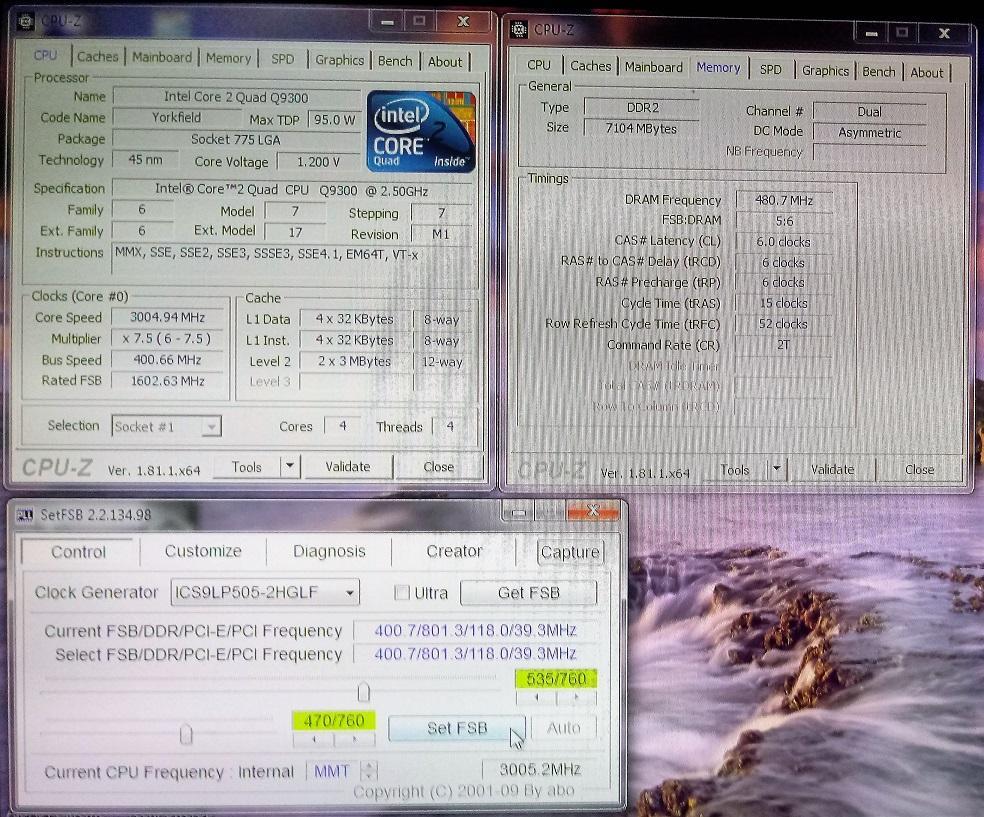Minimize the left CPU-Z window
The height and width of the screenshot is (817, 984).
(x=387, y=22)
